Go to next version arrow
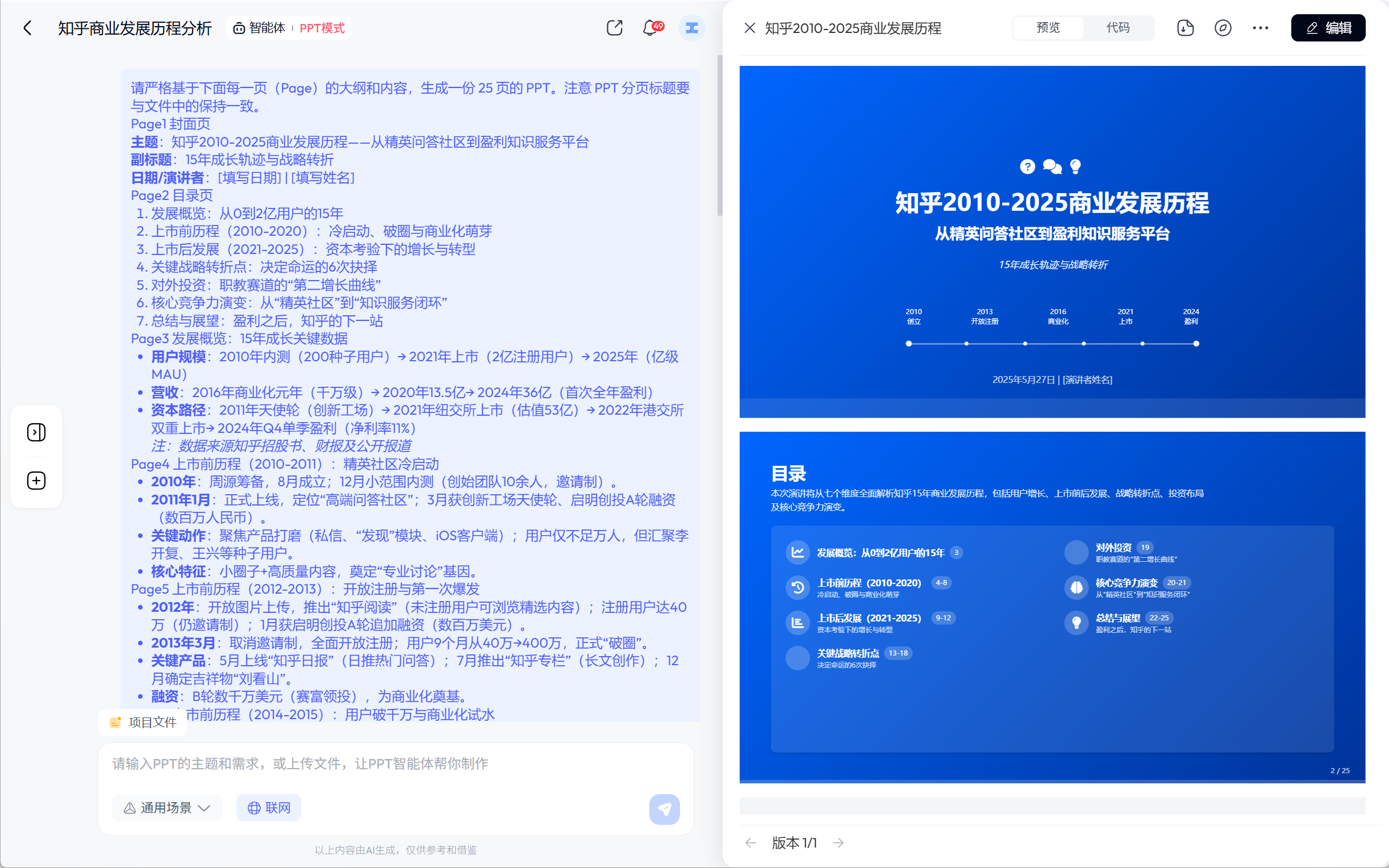Screen dimensions: 1389x868 coord(838,842)
